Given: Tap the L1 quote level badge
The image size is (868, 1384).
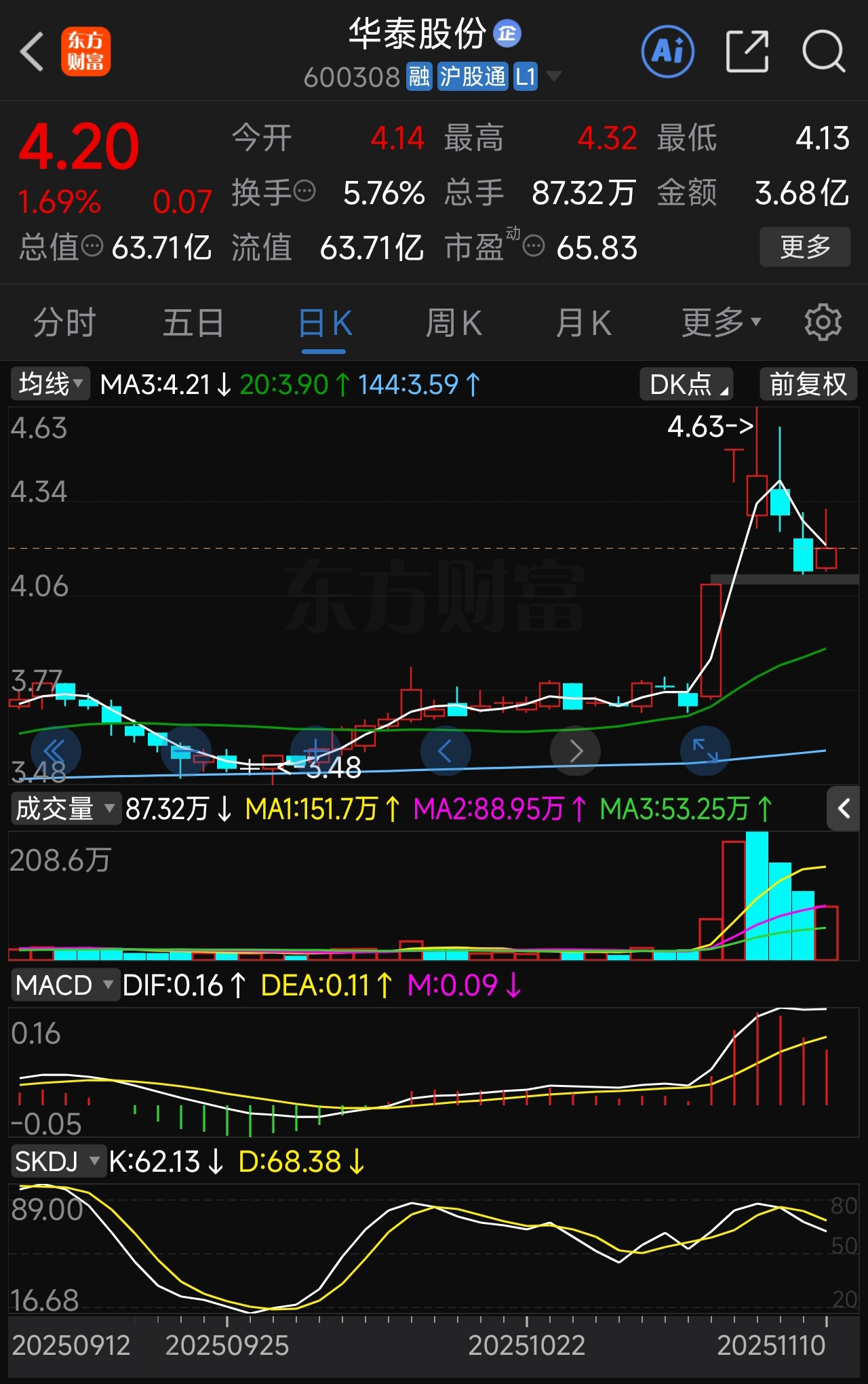Looking at the screenshot, I should 526,77.
